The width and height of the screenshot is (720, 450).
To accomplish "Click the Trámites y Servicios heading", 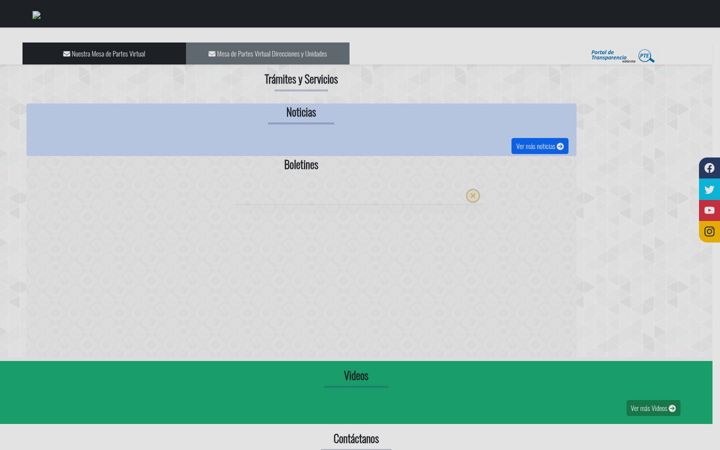I will (x=301, y=79).
